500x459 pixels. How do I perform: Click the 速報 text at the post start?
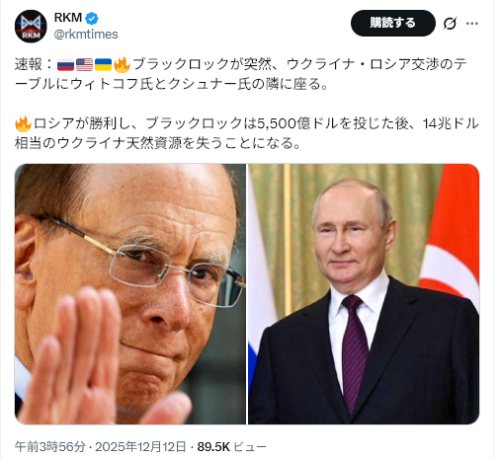[28, 64]
